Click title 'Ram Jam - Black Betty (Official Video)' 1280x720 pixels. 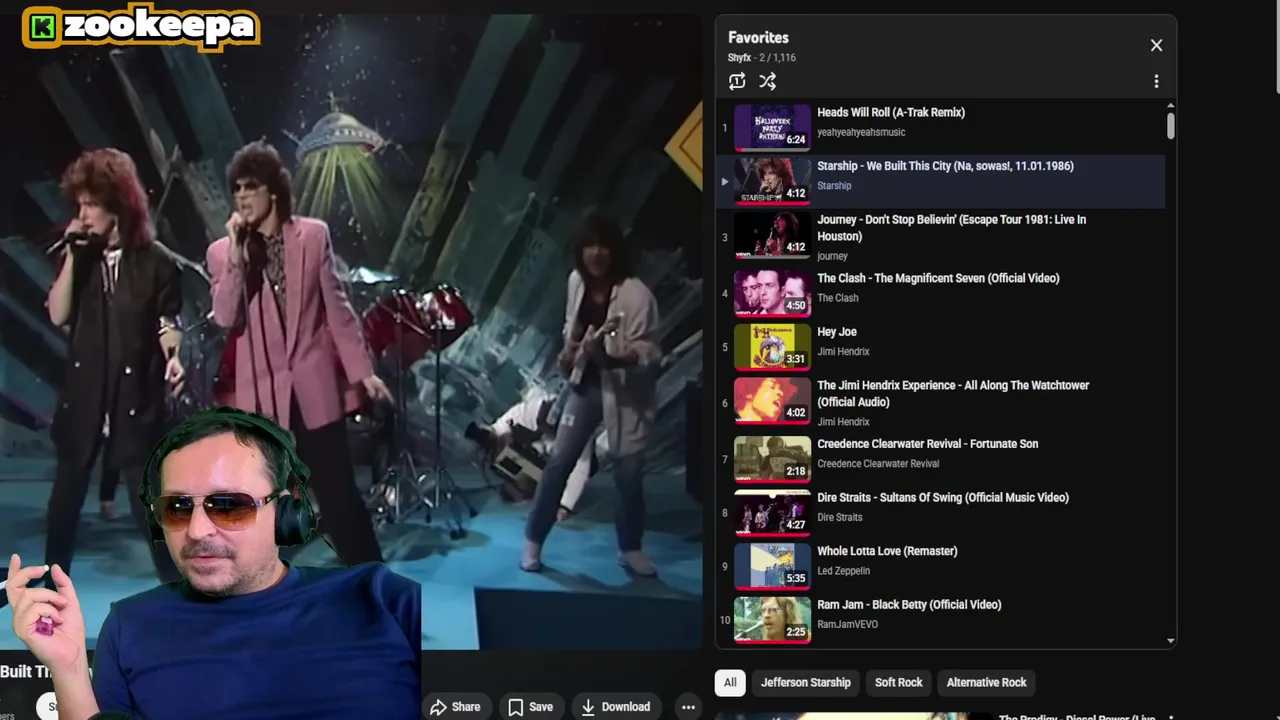click(x=909, y=605)
